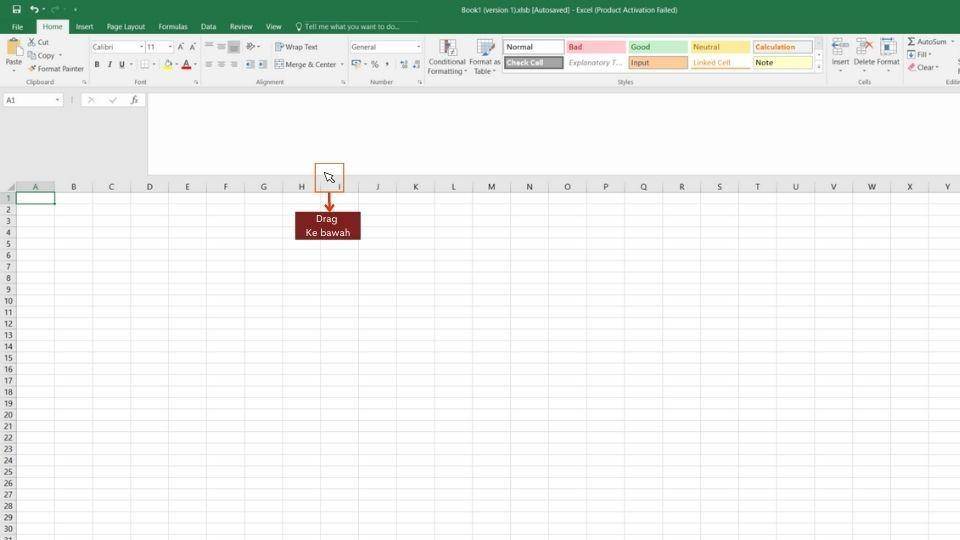Click the Paste clipboard icon
Screen dimensions: 960x540
click(13, 48)
